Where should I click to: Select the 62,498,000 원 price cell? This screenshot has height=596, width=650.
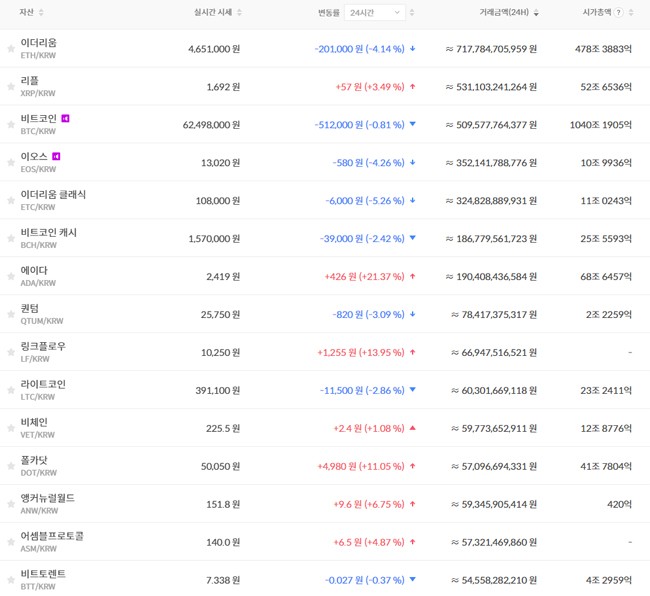tap(211, 125)
